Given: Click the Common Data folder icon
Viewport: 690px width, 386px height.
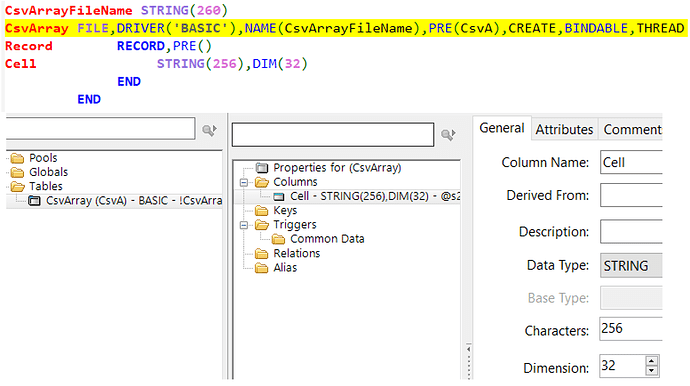Looking at the screenshot, I should tap(279, 239).
